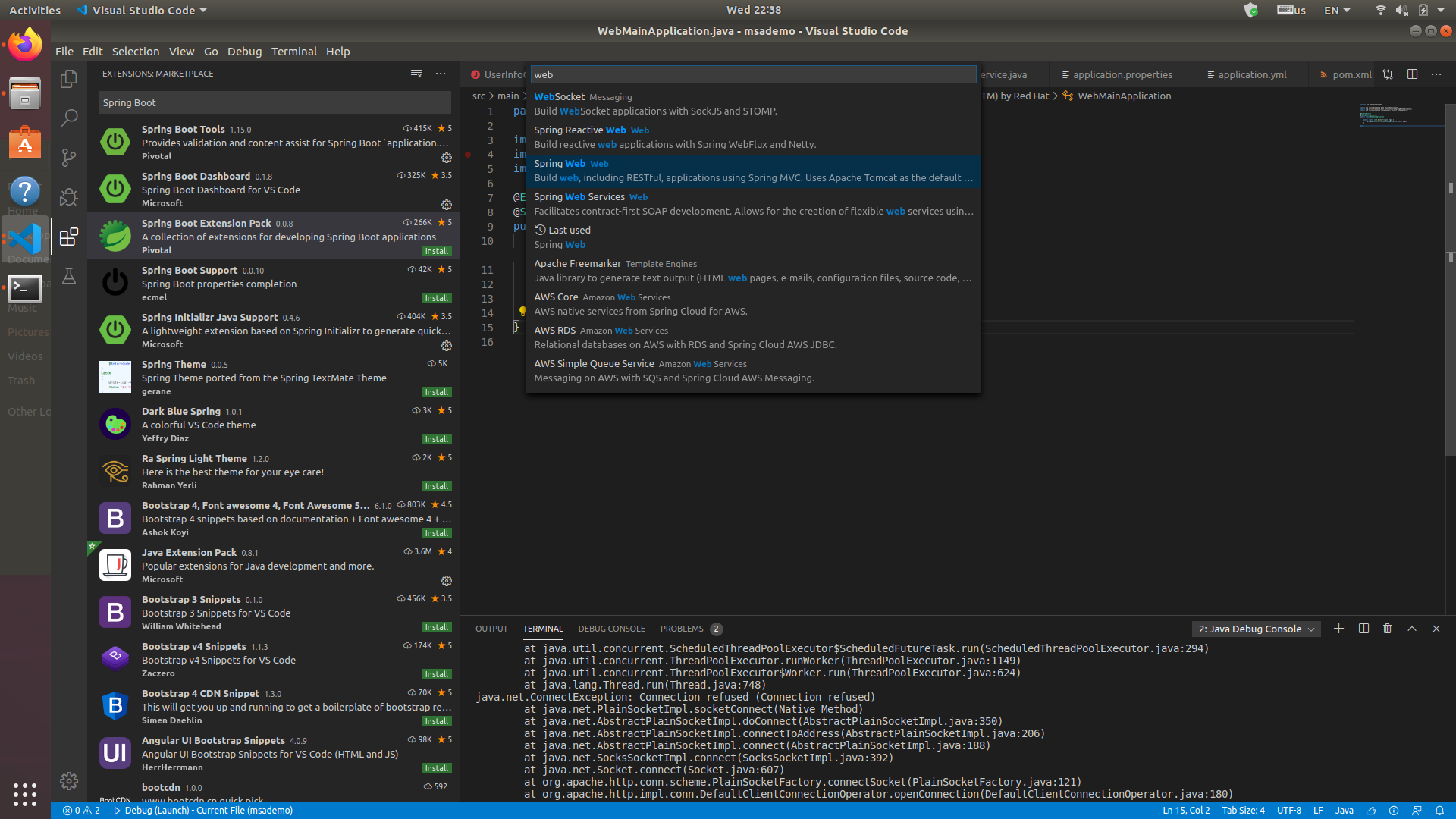This screenshot has height=819, width=1456.
Task: Open the Selection menu
Action: 136,52
